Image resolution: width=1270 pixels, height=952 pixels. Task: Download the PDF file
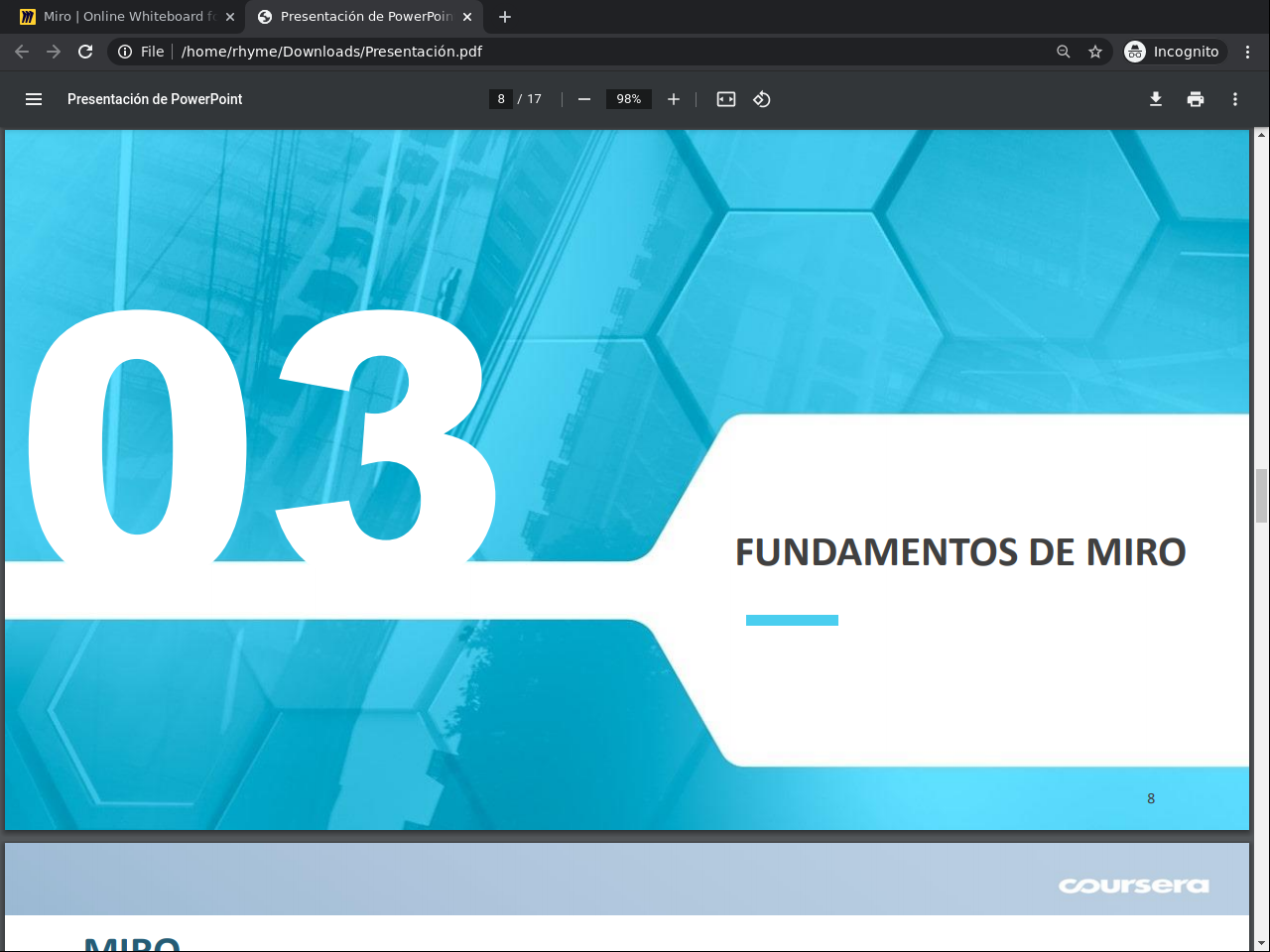point(1156,99)
